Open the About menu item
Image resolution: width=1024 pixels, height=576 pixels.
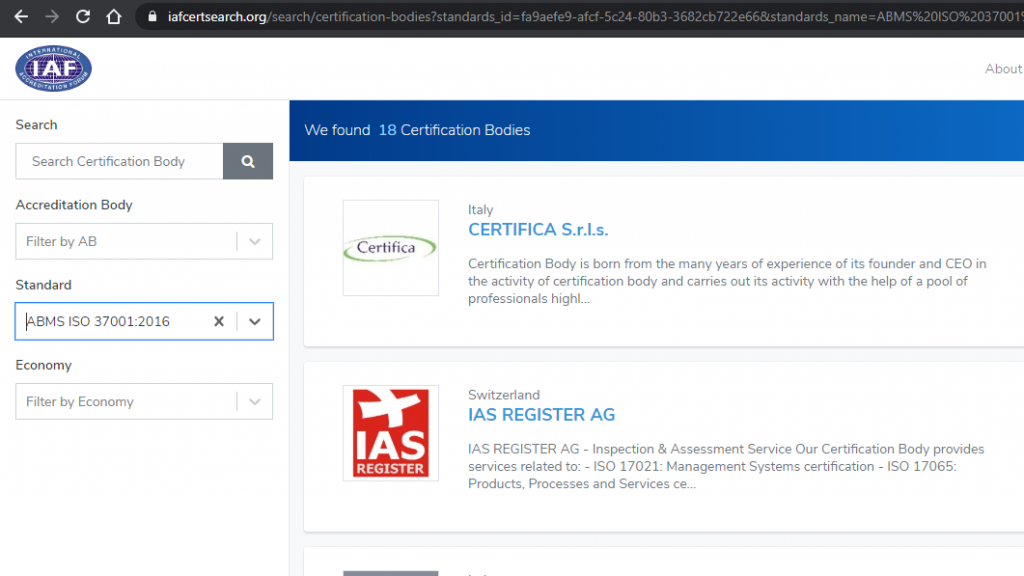point(1003,69)
